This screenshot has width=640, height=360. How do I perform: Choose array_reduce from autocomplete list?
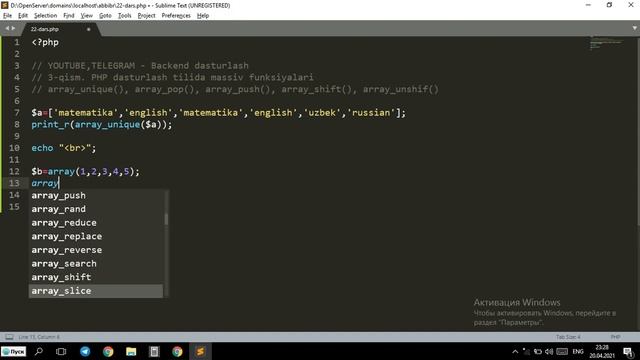96,223
